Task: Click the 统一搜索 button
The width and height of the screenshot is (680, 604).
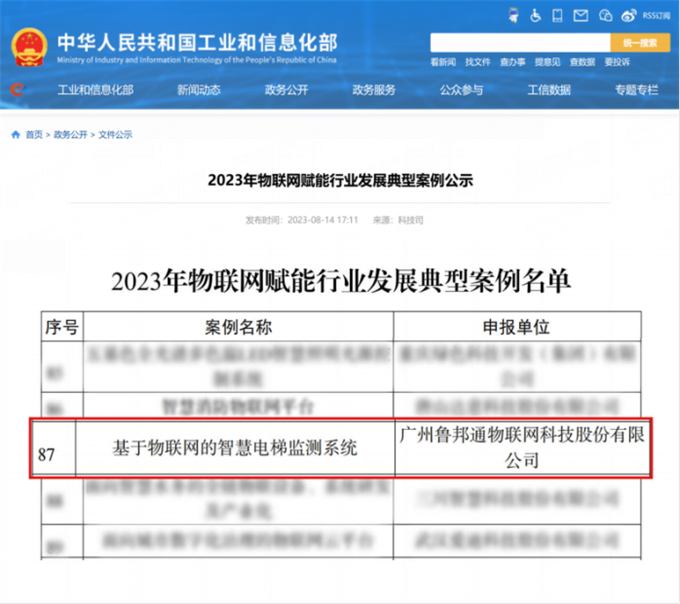Action: pos(640,42)
